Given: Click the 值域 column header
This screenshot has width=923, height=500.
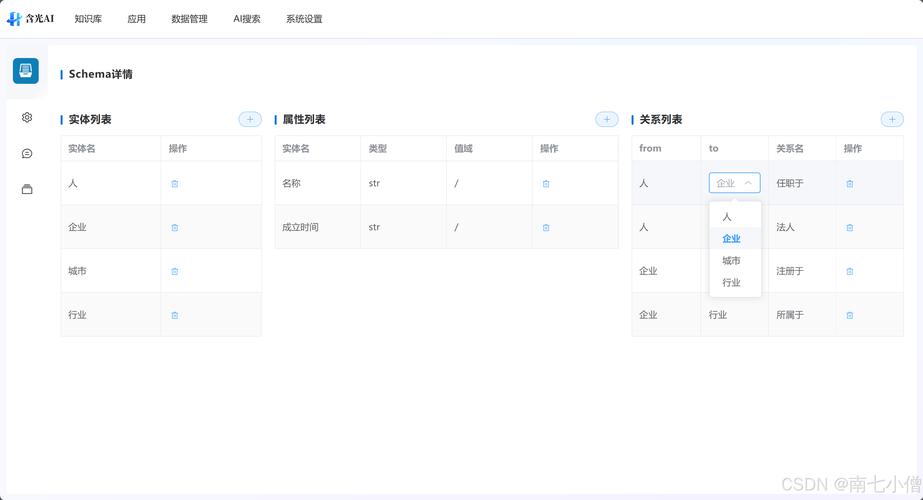Looking at the screenshot, I should click(x=463, y=148).
